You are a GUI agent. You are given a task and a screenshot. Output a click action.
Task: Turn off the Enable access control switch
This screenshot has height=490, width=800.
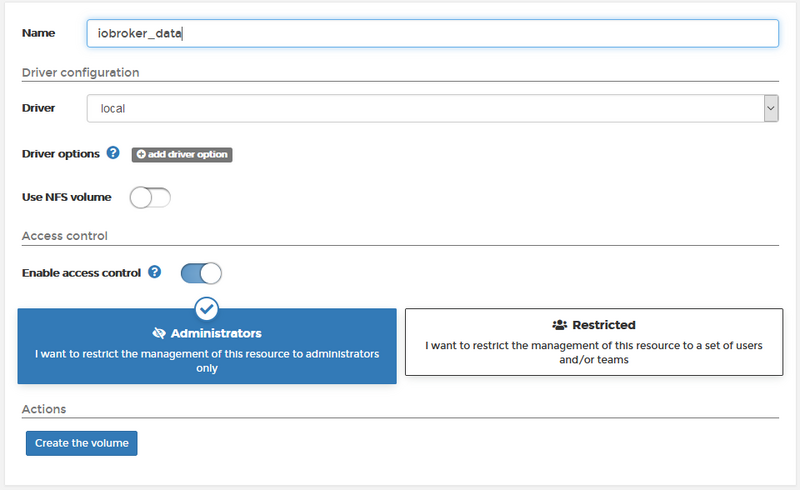pyautogui.click(x=201, y=273)
